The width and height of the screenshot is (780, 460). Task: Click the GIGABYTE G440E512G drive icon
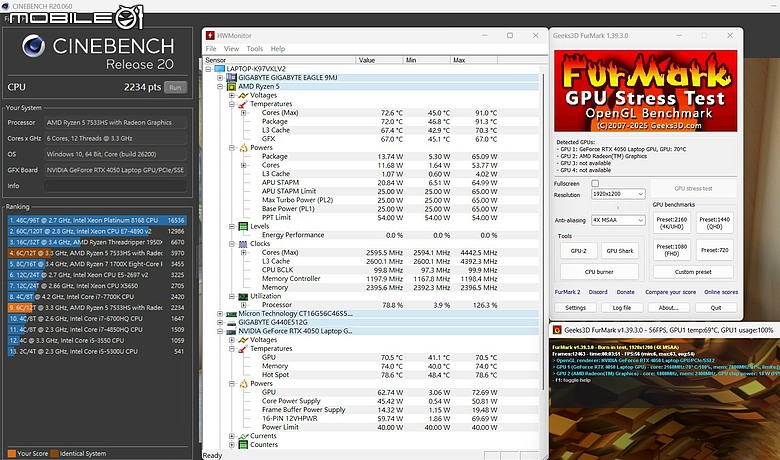[231, 322]
